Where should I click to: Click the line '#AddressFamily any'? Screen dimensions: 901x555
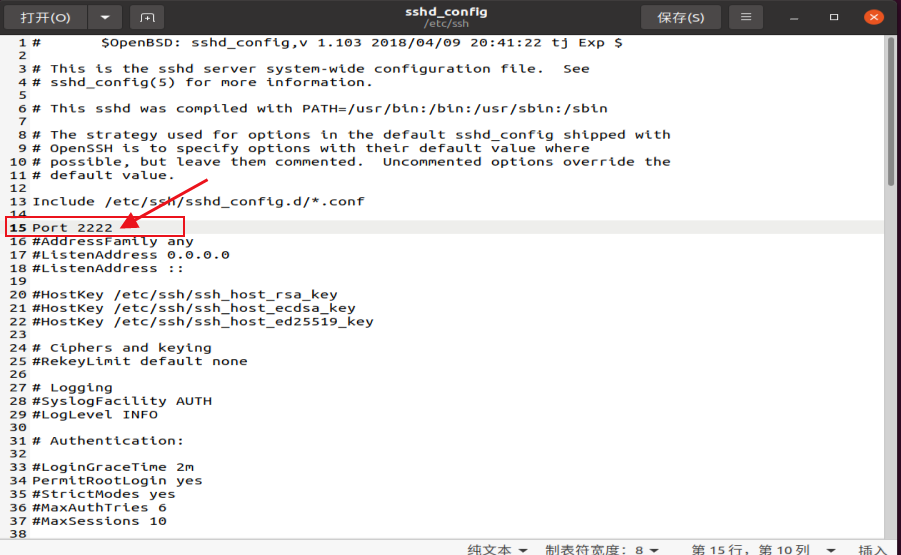[x=113, y=241]
